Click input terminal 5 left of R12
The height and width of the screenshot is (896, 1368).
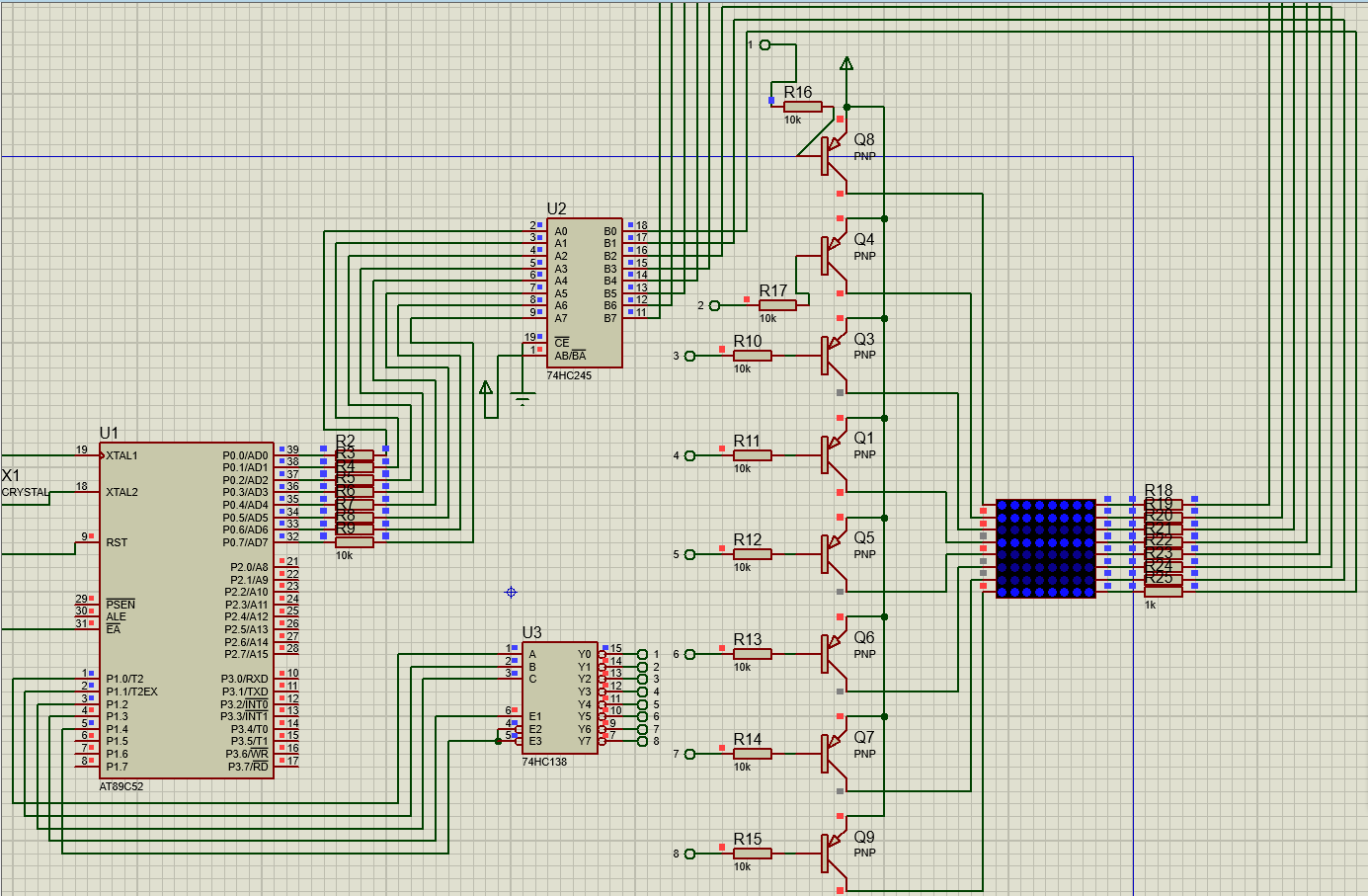tap(689, 554)
